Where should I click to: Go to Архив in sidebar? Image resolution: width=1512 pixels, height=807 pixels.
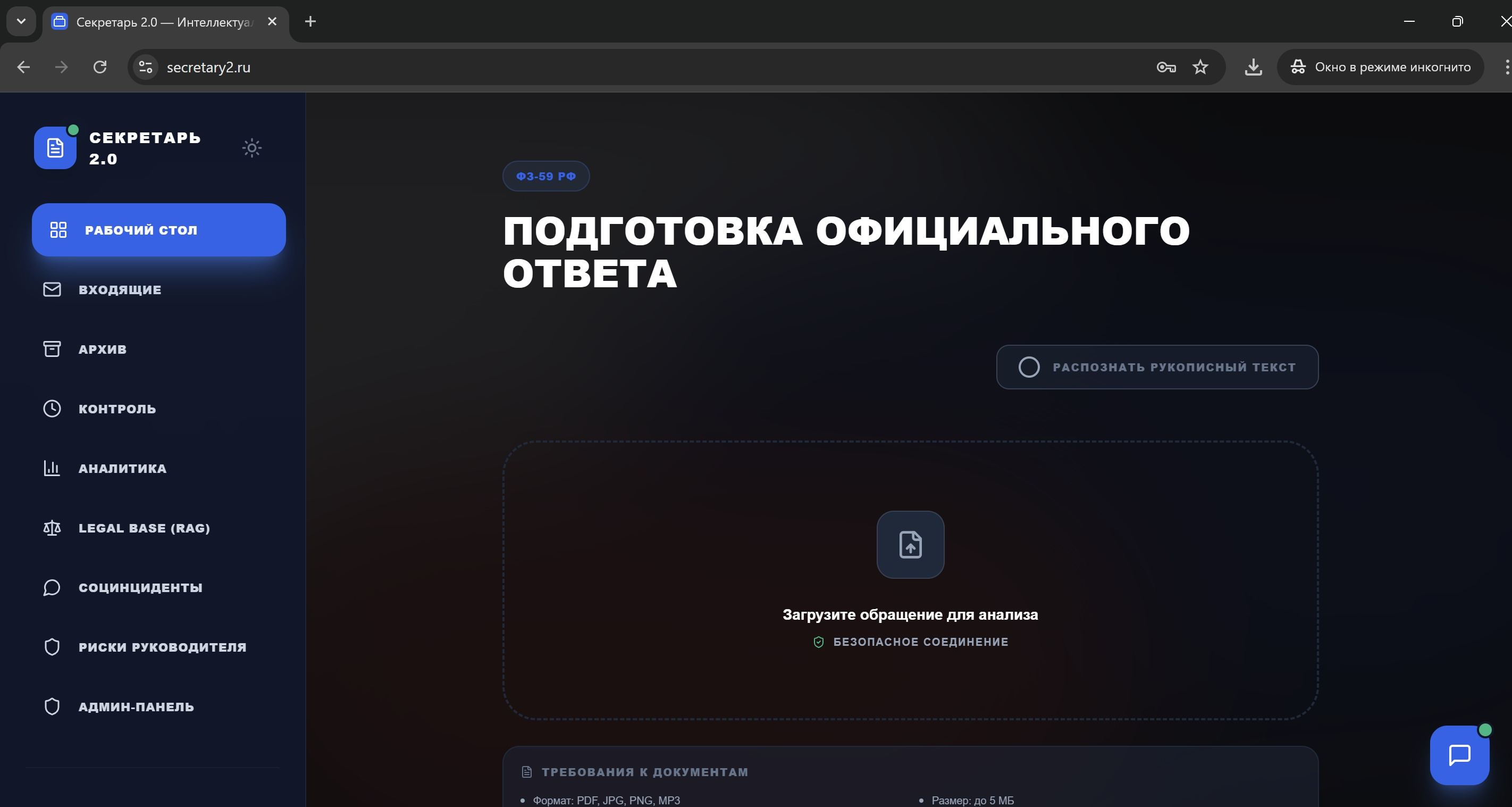tap(102, 349)
